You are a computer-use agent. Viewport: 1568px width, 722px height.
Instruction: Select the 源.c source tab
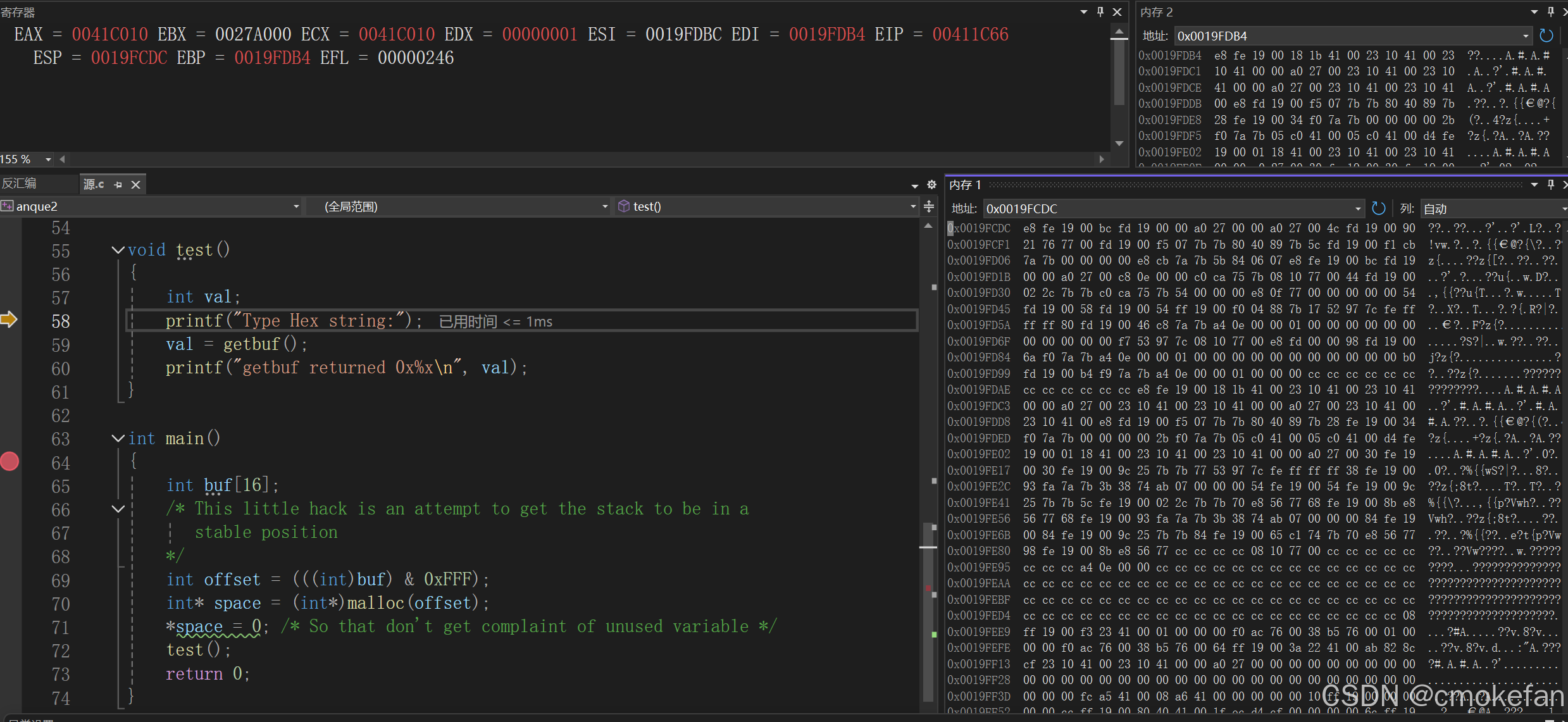[x=94, y=184]
